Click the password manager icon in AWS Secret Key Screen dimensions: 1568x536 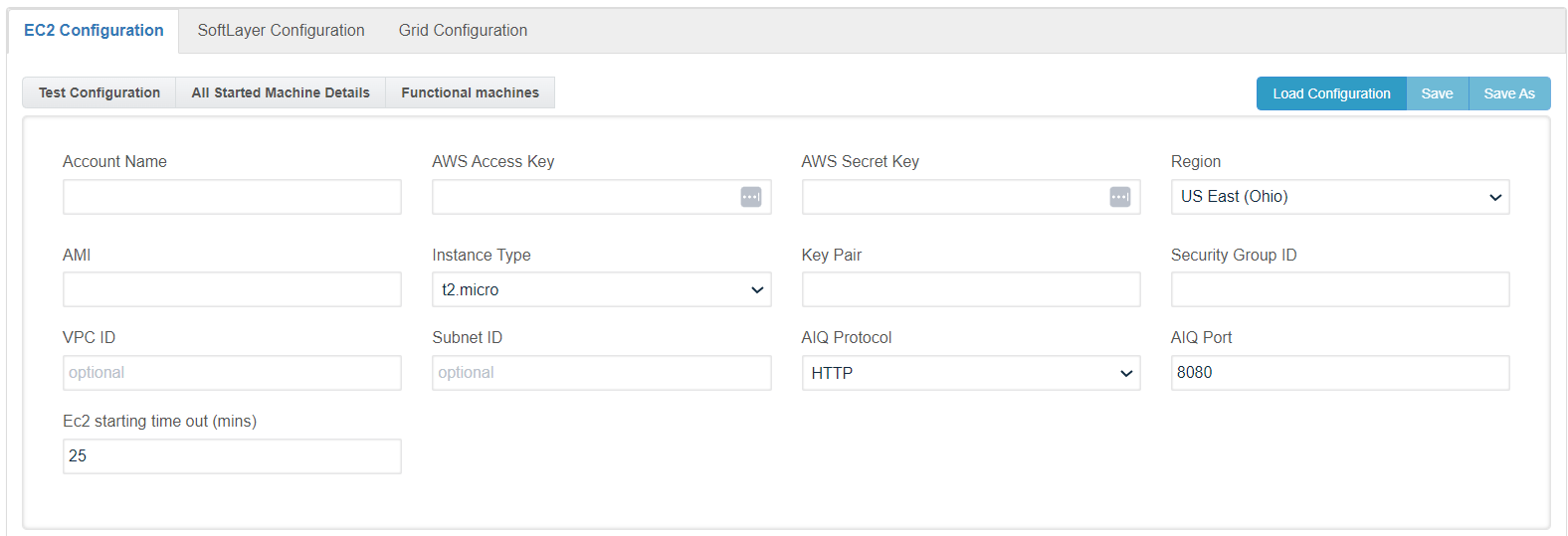tap(1120, 197)
